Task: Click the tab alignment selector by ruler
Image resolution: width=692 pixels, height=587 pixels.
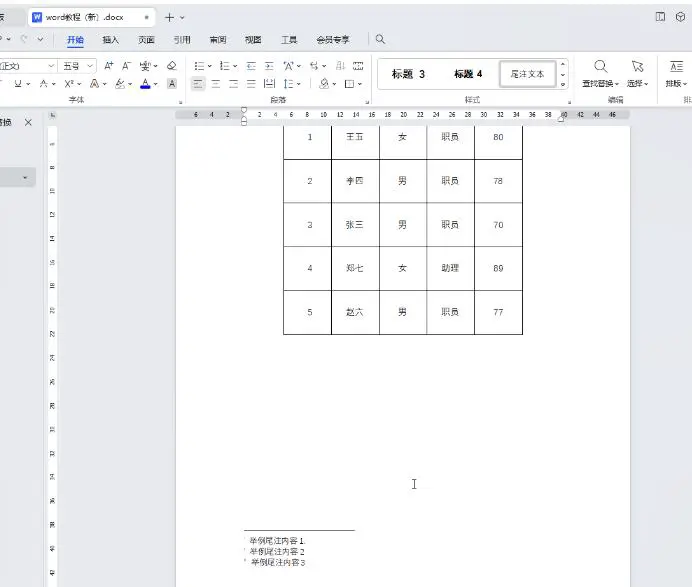Action: click(x=53, y=116)
